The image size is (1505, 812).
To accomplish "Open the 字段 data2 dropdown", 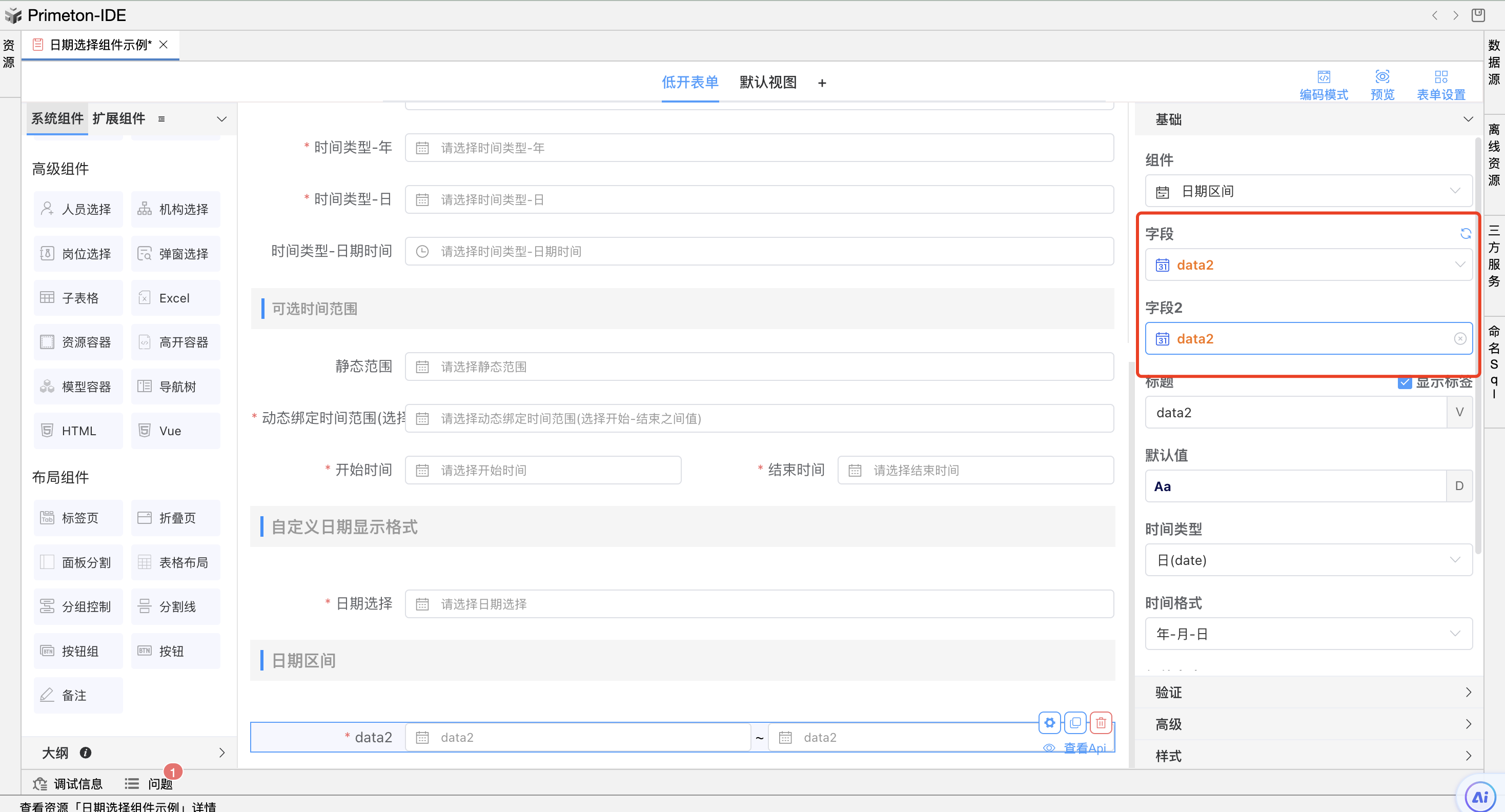I will coord(1308,265).
